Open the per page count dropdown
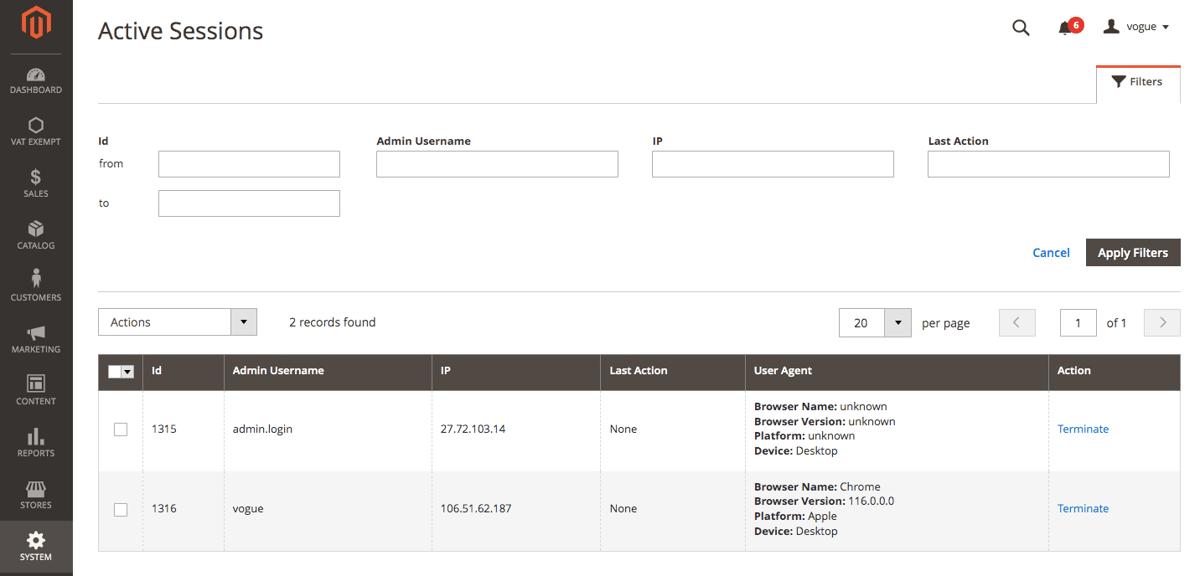This screenshot has height=576, width=1200. tap(897, 323)
